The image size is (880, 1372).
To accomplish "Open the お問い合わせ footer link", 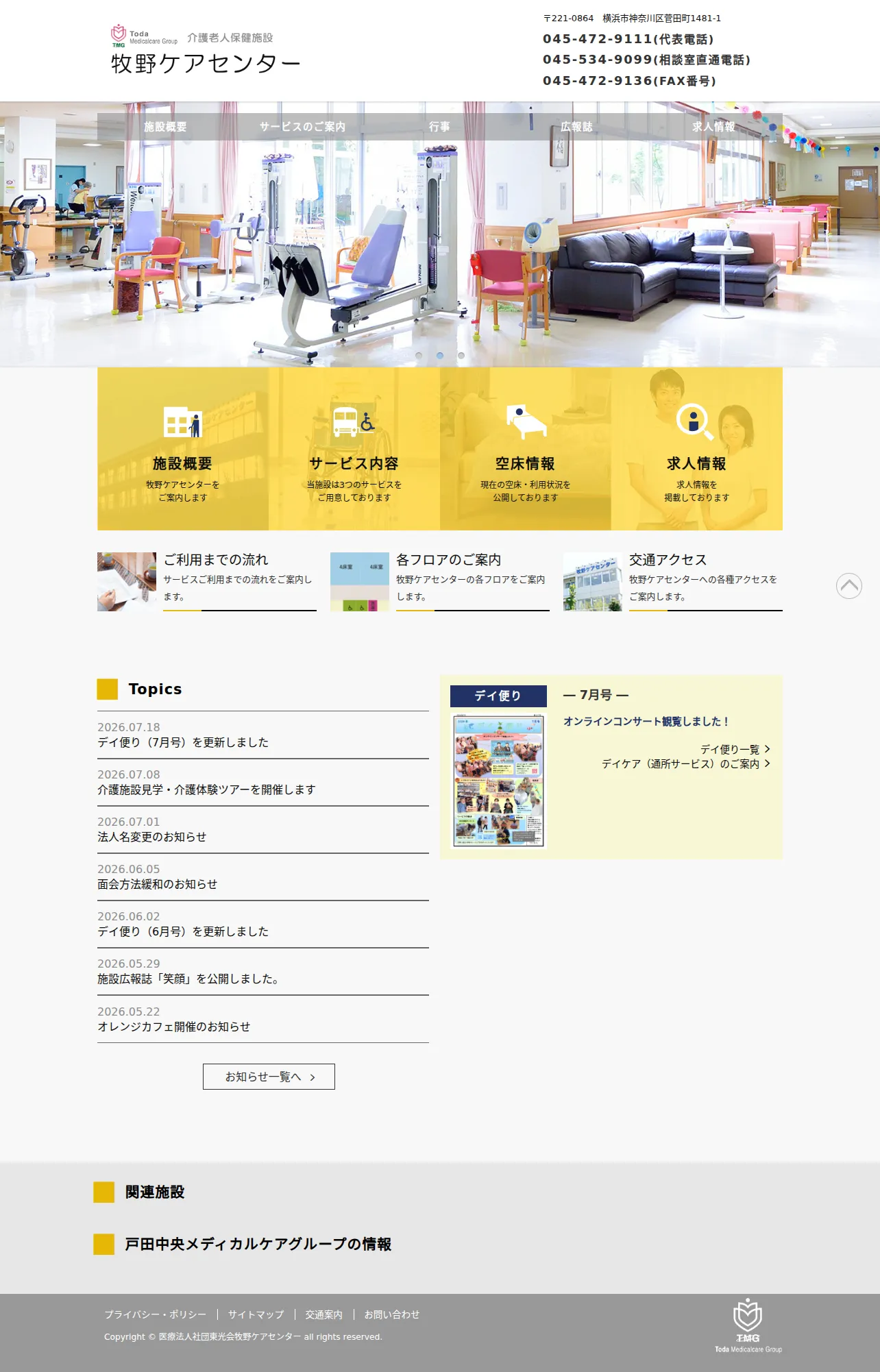I will (392, 1314).
